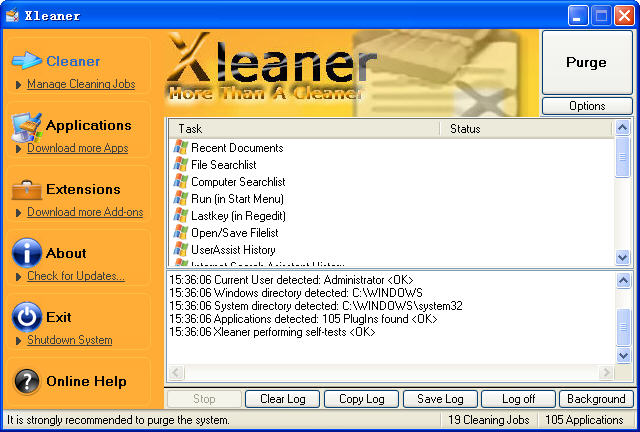The width and height of the screenshot is (640, 432).
Task: Click the Task column header
Action: coord(304,129)
